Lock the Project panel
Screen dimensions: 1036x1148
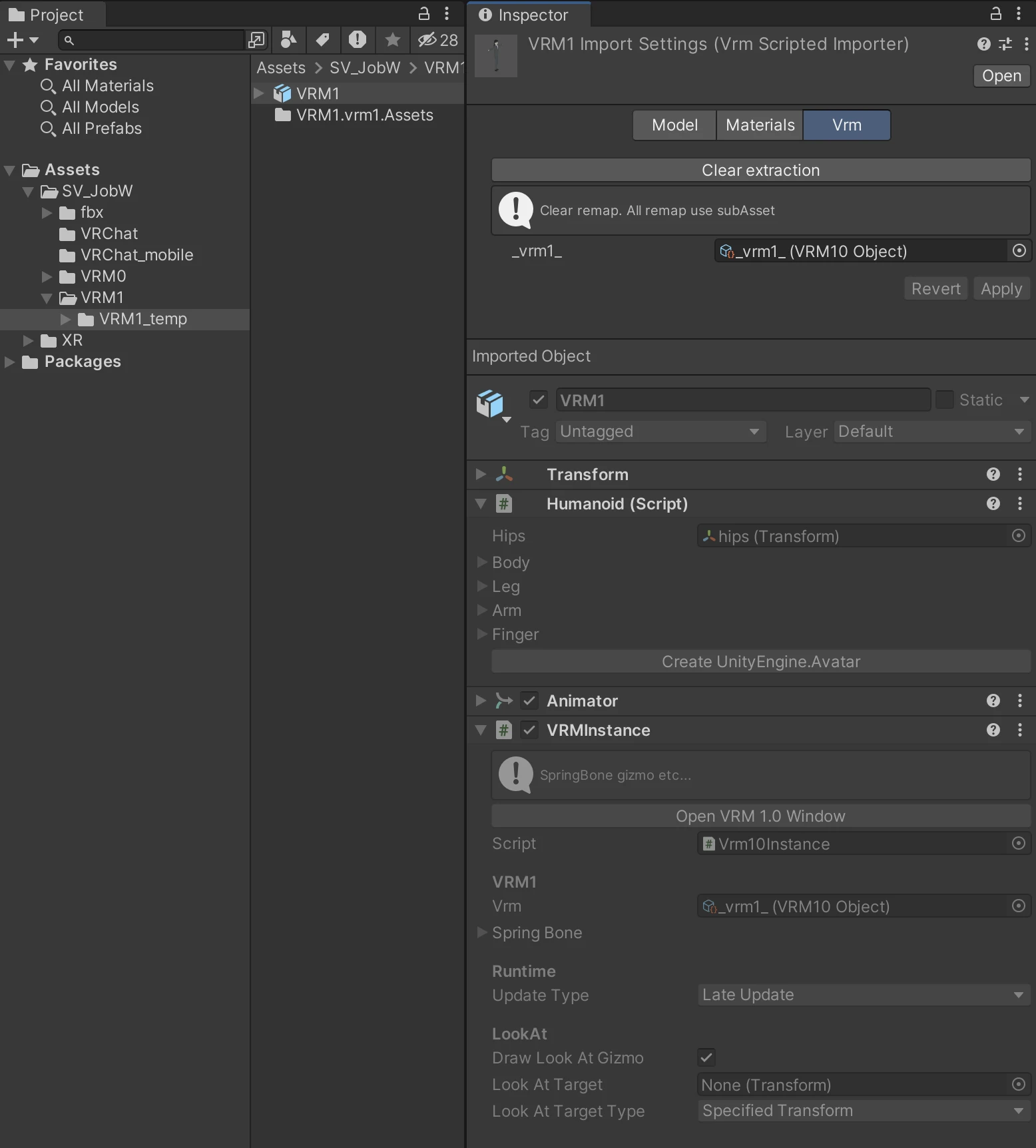click(x=423, y=13)
